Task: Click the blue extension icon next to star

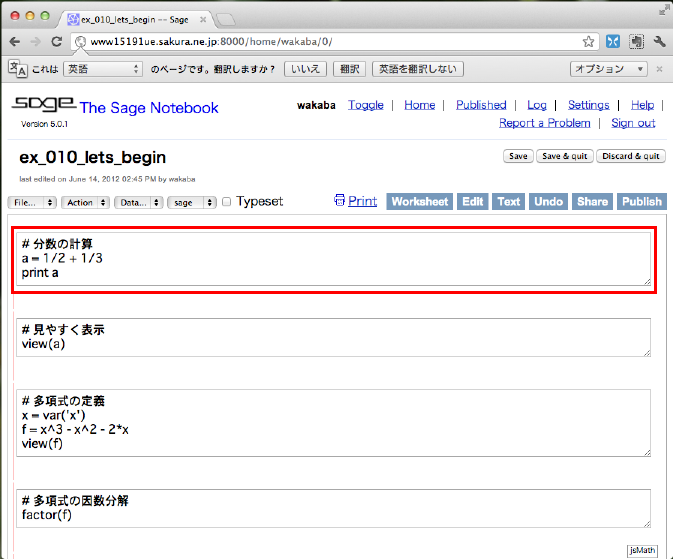Action: point(612,41)
